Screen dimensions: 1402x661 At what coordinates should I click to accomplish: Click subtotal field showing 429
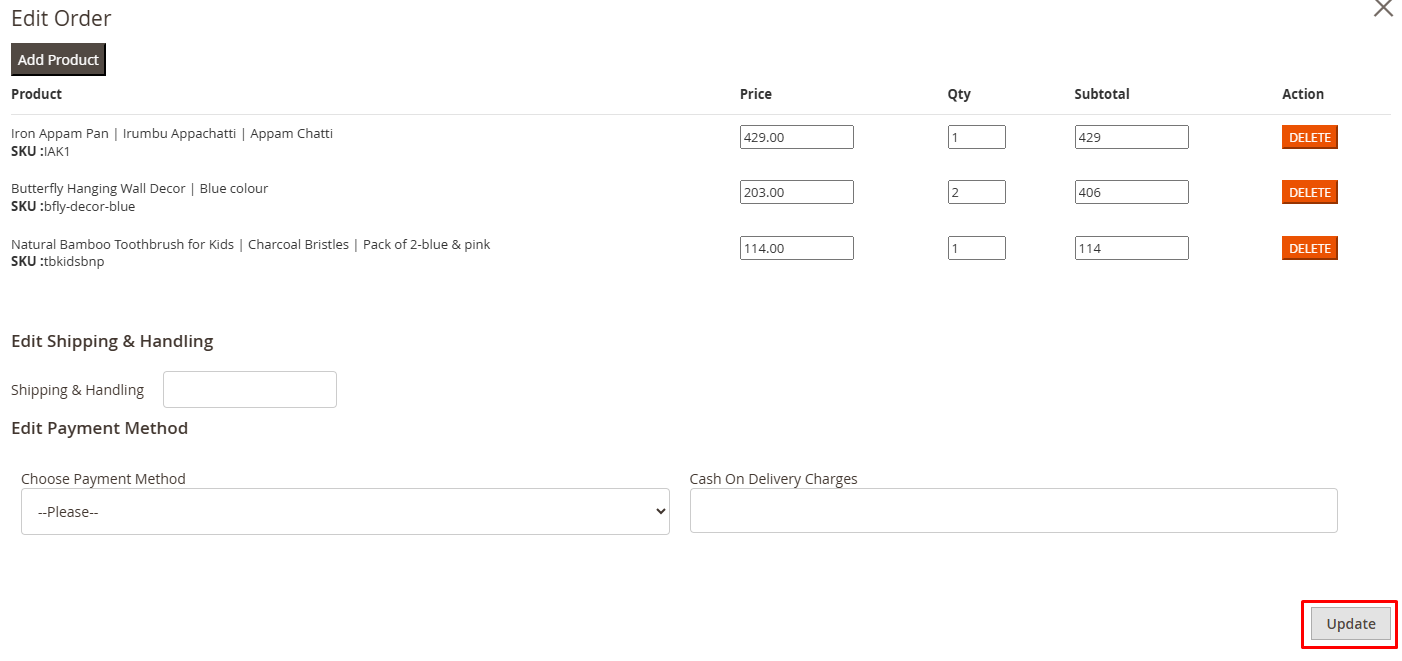pyautogui.click(x=1132, y=137)
